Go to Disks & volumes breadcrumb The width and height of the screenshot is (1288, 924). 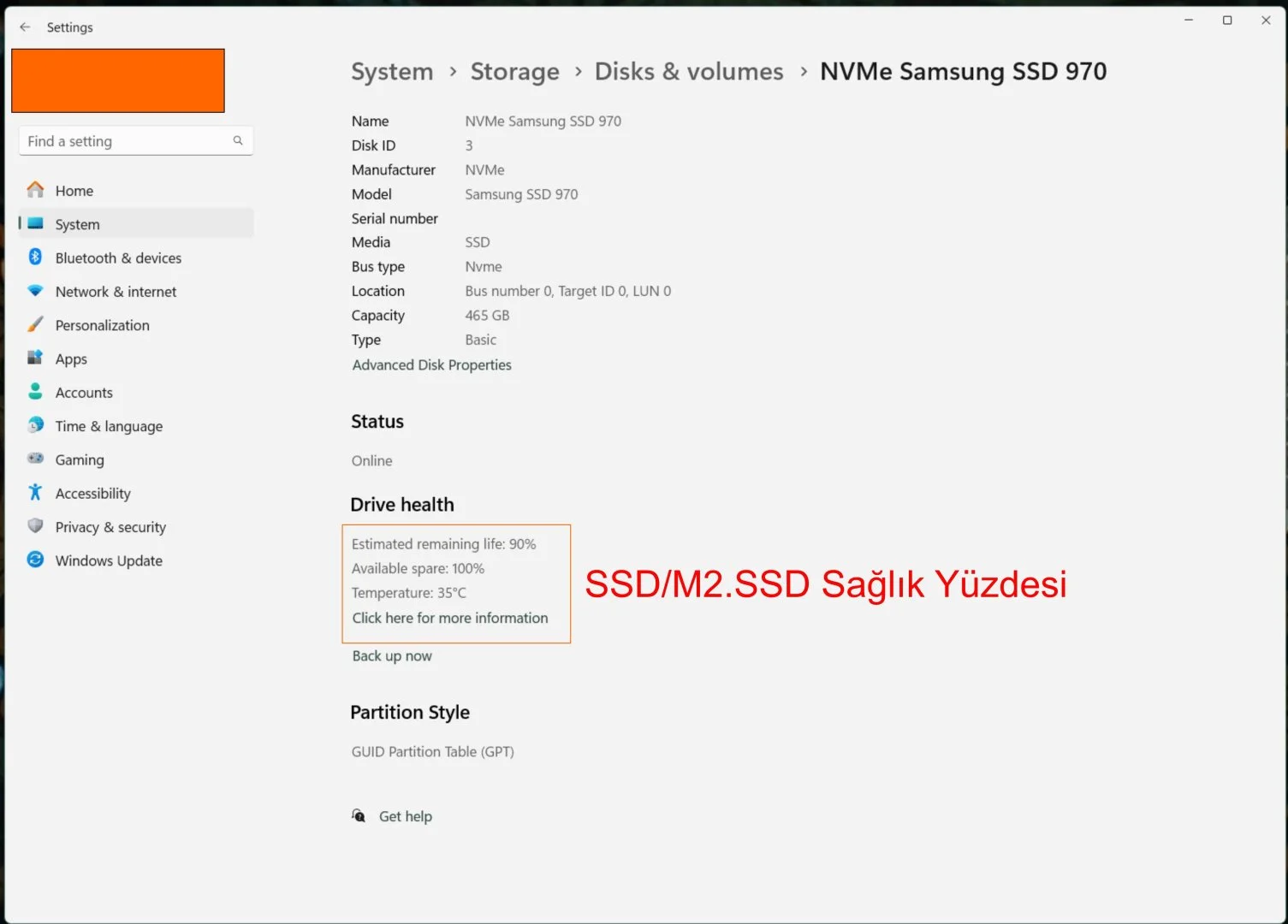pos(689,72)
